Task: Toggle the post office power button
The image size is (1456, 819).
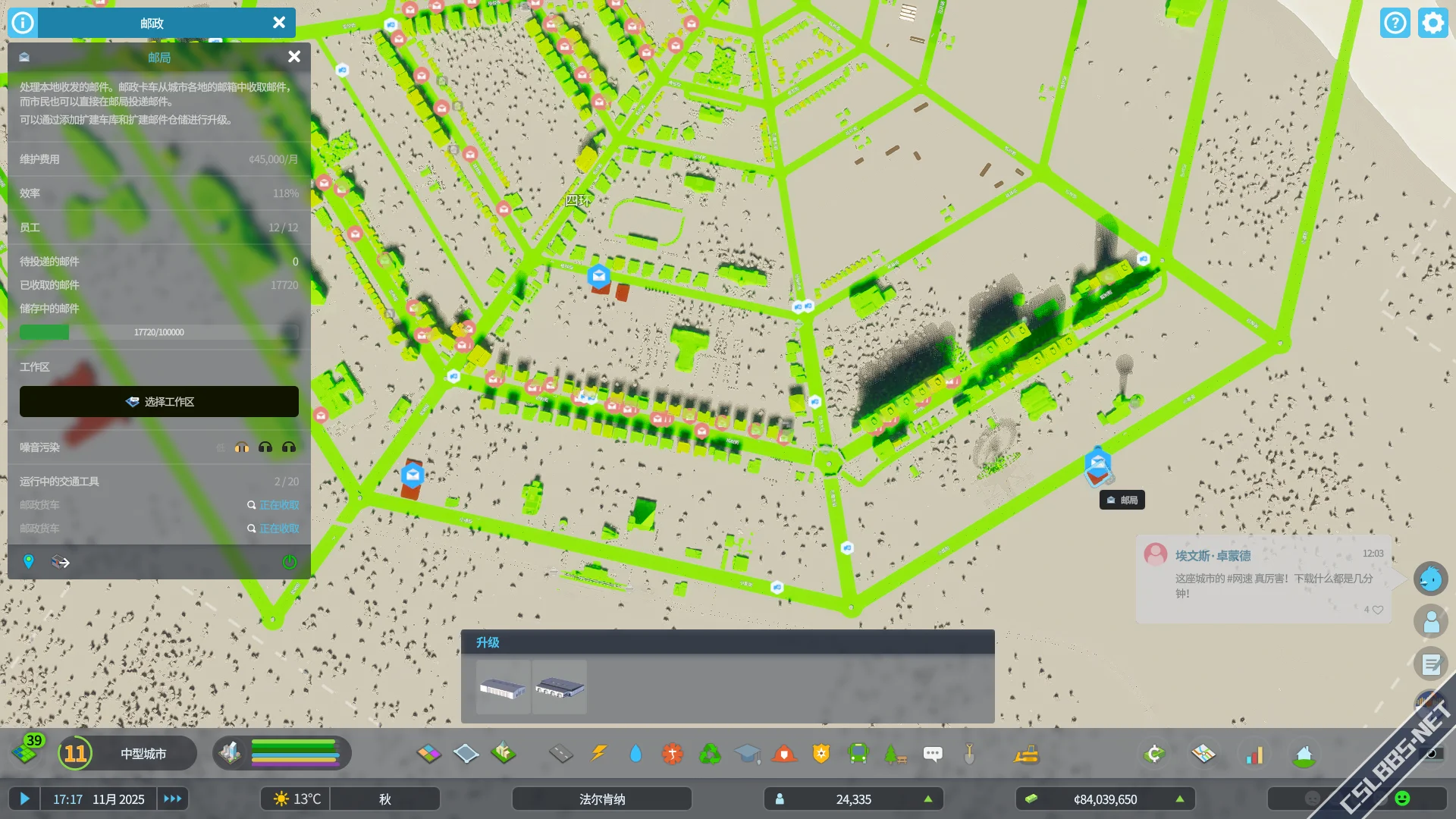Action: coord(290,562)
